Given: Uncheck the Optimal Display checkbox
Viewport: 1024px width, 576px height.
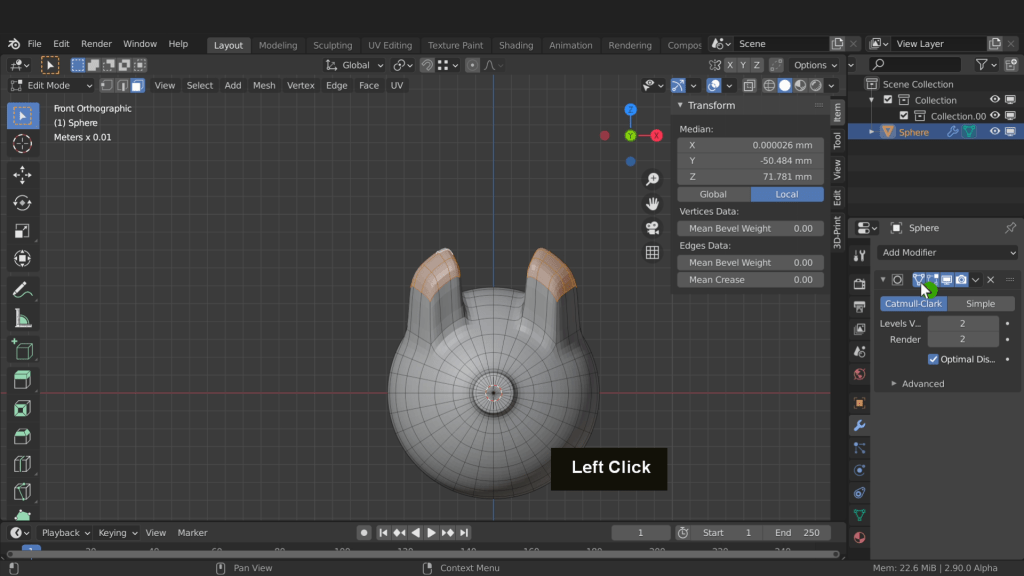Looking at the screenshot, I should coord(933,359).
